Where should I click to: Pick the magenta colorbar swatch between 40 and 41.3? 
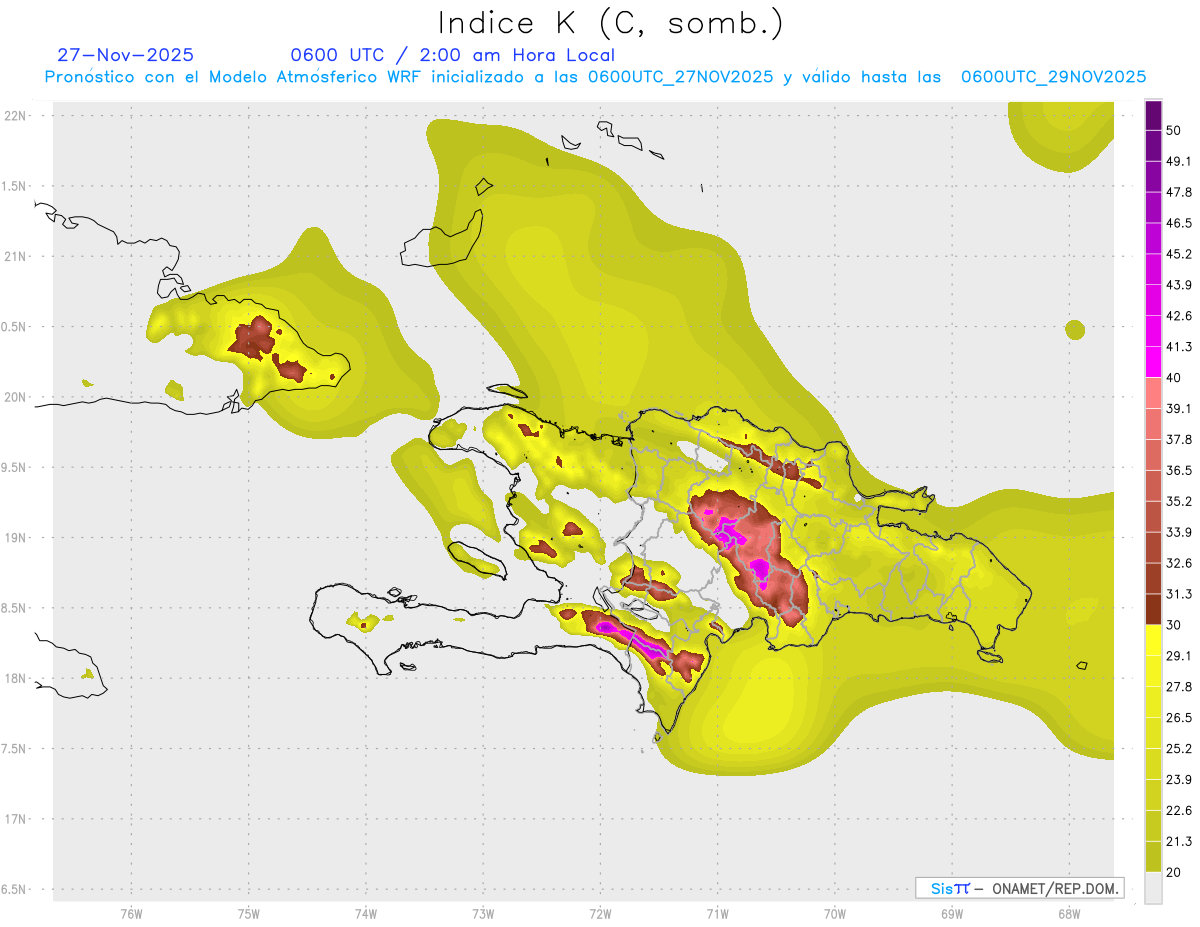click(1154, 362)
